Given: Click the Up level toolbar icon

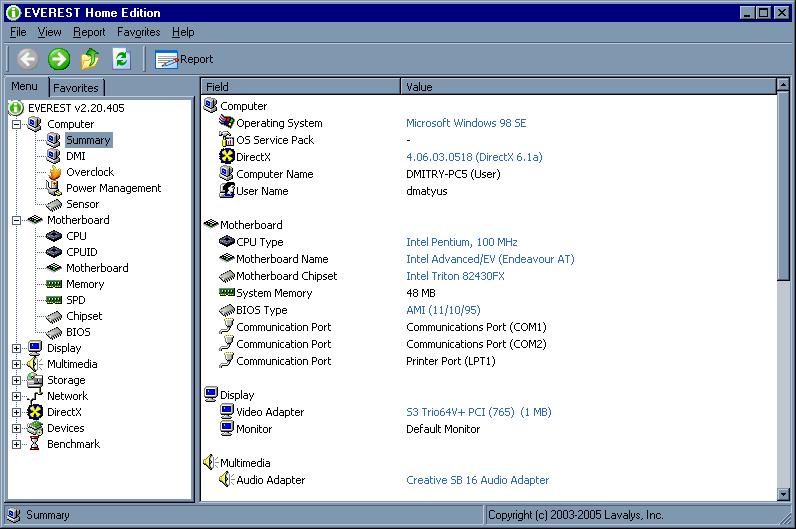Looking at the screenshot, I should [90, 59].
